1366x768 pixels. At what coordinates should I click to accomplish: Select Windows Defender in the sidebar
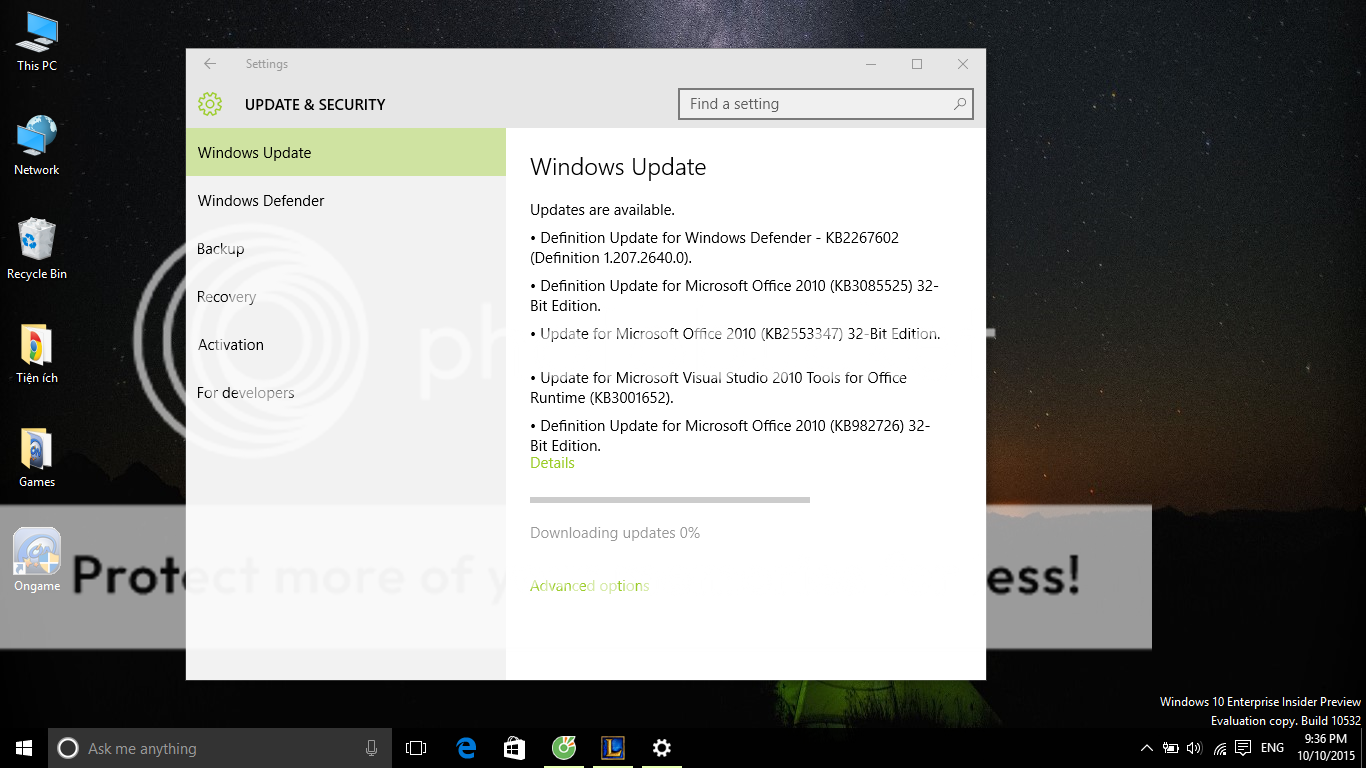tap(261, 201)
